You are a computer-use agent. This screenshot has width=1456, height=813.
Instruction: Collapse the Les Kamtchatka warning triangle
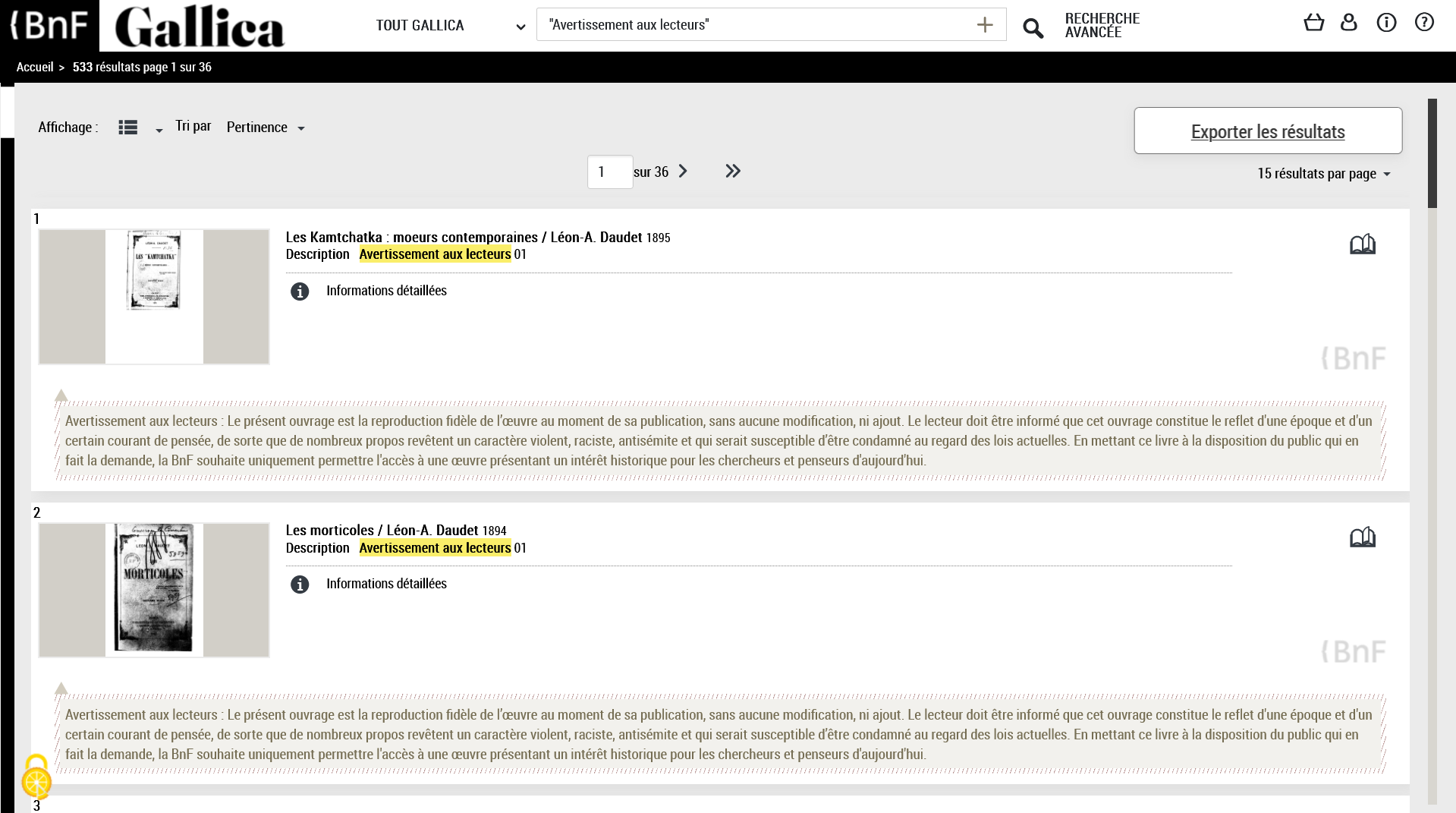[61, 395]
